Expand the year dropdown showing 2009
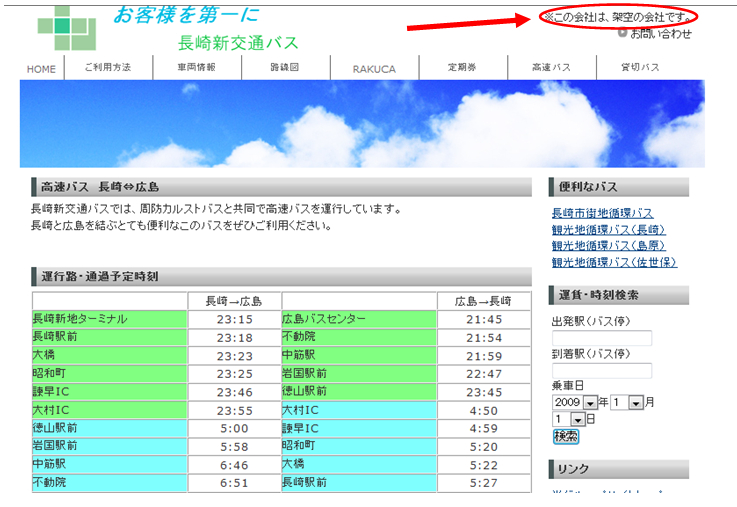737x507 pixels. click(x=574, y=402)
